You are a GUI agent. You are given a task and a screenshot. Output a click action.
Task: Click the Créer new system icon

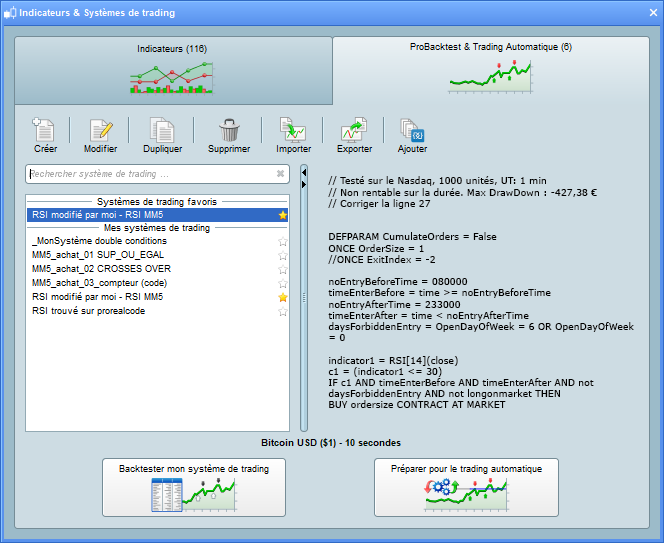click(x=44, y=130)
